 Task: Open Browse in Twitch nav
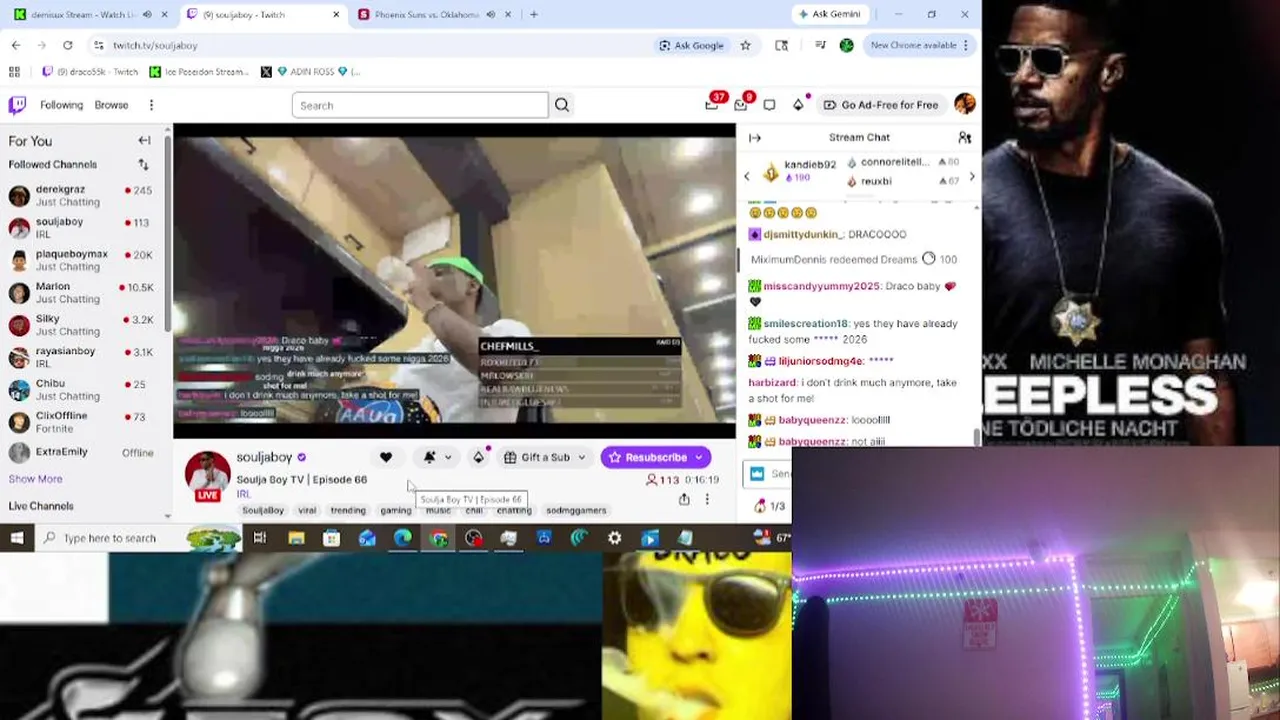click(111, 105)
